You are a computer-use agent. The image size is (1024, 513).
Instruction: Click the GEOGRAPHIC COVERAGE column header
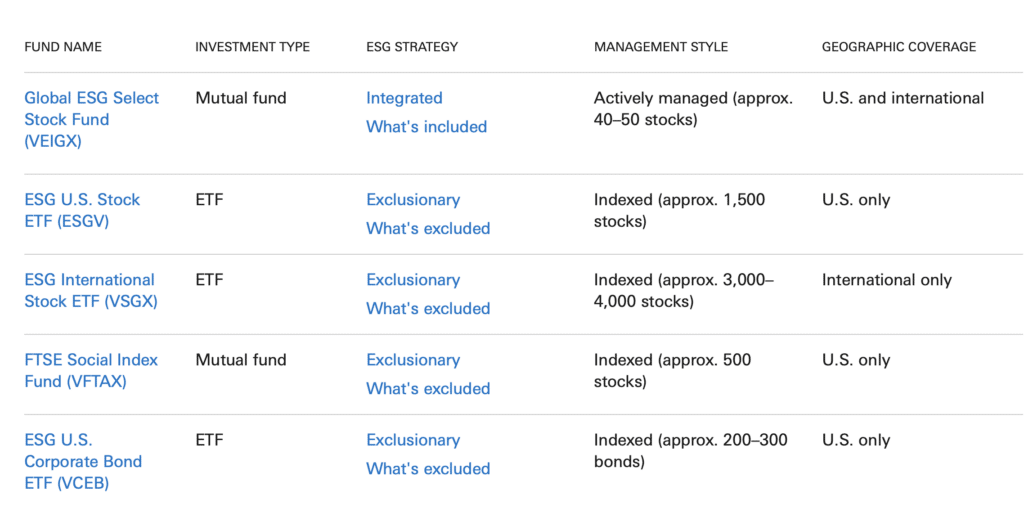899,47
